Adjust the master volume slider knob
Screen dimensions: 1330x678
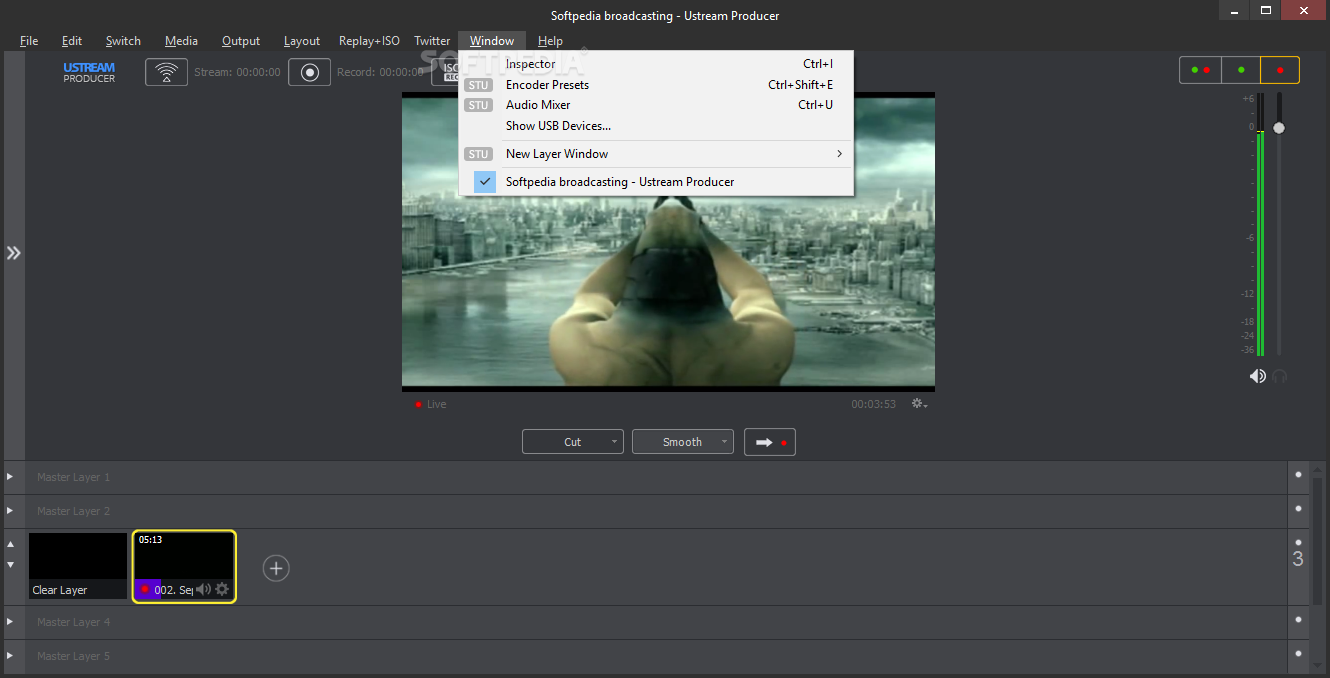(x=1279, y=128)
